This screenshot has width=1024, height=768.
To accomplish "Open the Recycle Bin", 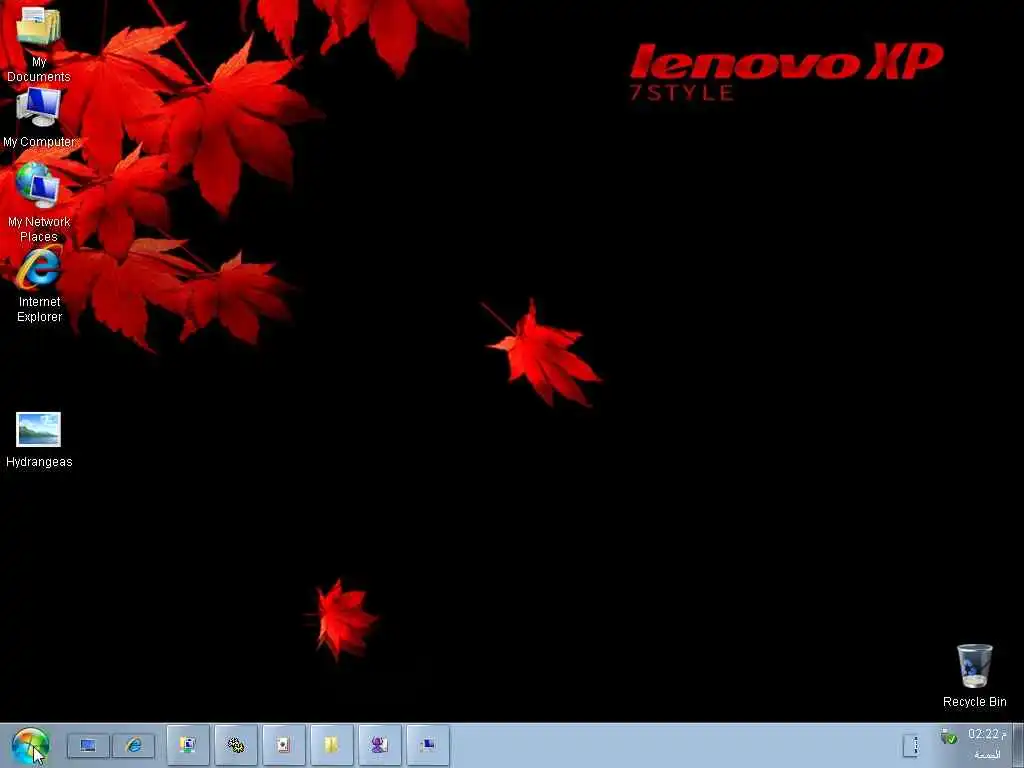I will point(974,676).
